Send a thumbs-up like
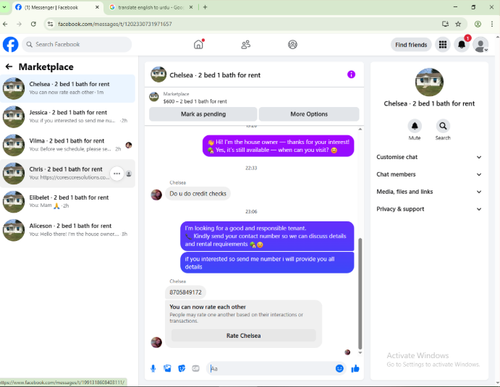500x387 pixels. point(355,368)
